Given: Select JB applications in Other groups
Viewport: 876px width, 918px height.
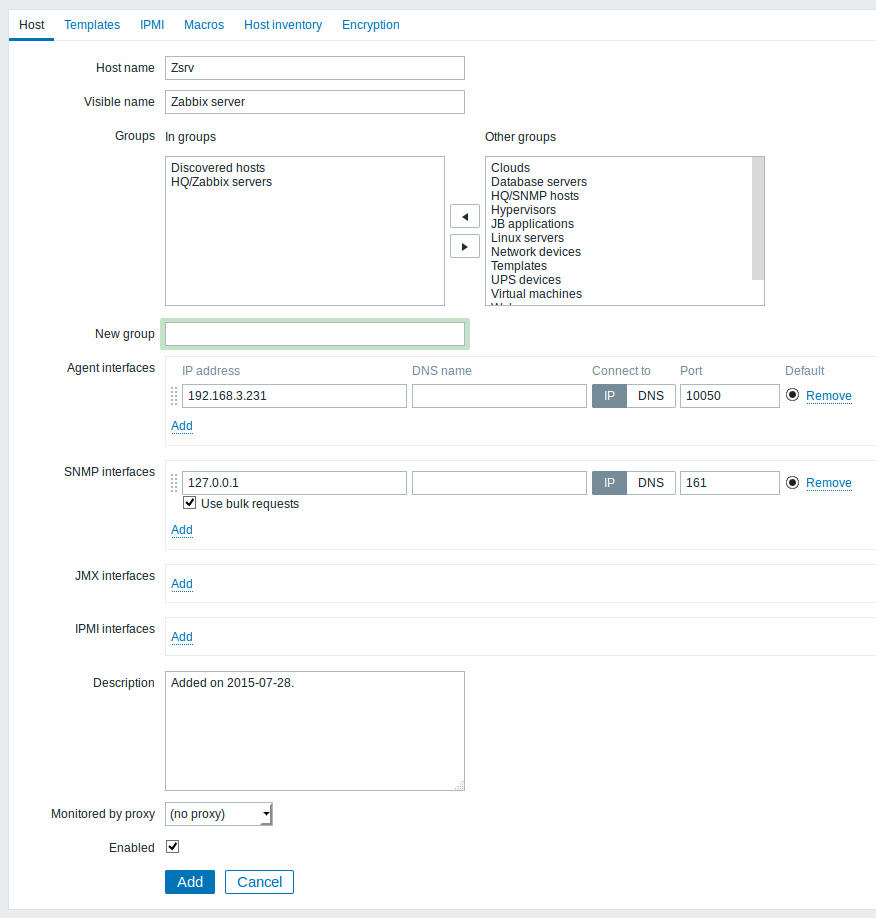Looking at the screenshot, I should click(x=532, y=224).
